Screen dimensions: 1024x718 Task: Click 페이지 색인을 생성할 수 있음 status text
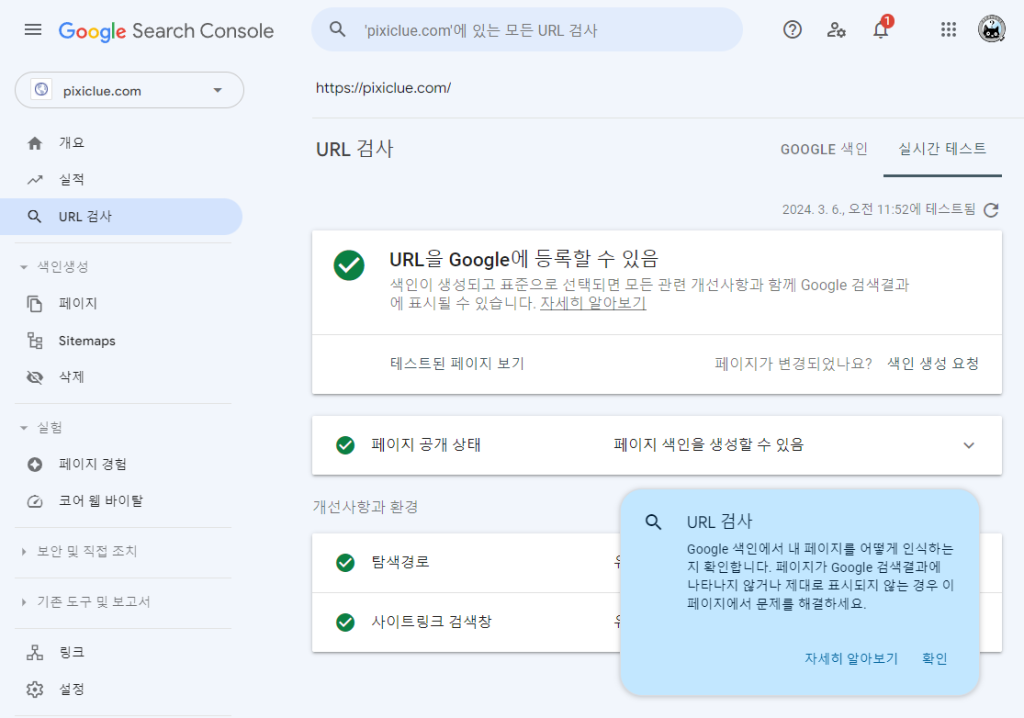pyautogui.click(x=709, y=445)
